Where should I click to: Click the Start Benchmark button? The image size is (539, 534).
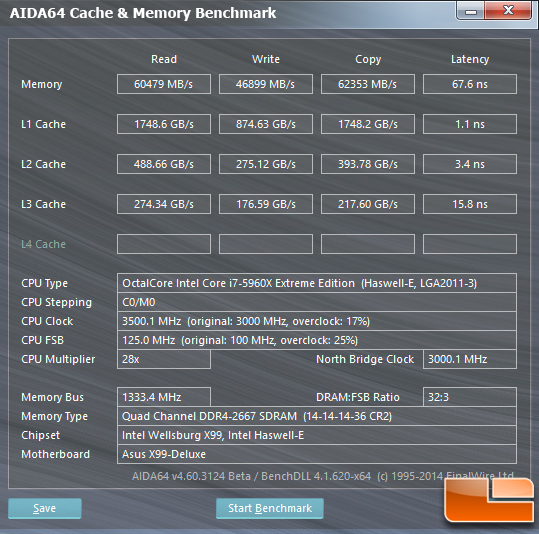point(270,508)
